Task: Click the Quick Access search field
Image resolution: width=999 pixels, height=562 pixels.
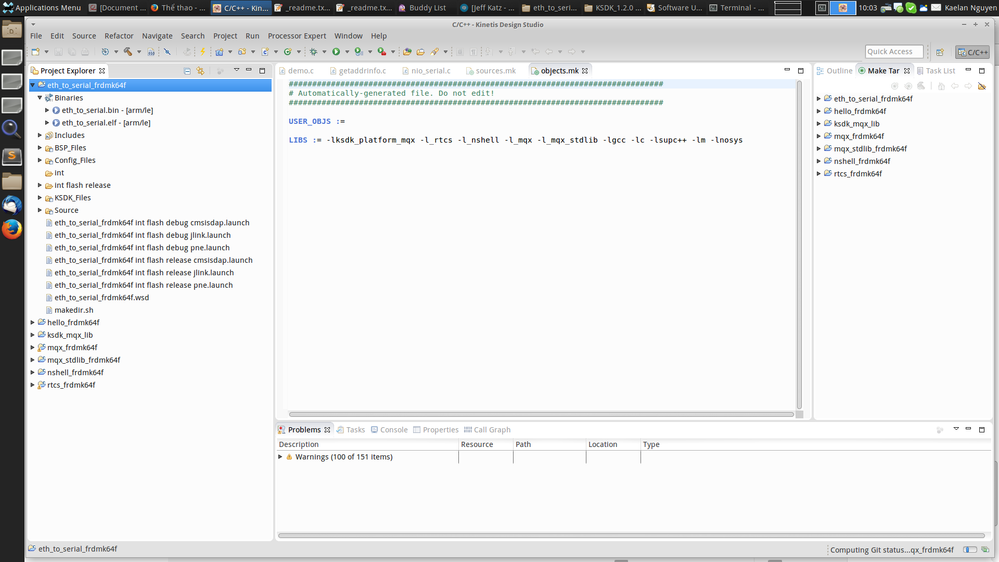Action: 894,52
